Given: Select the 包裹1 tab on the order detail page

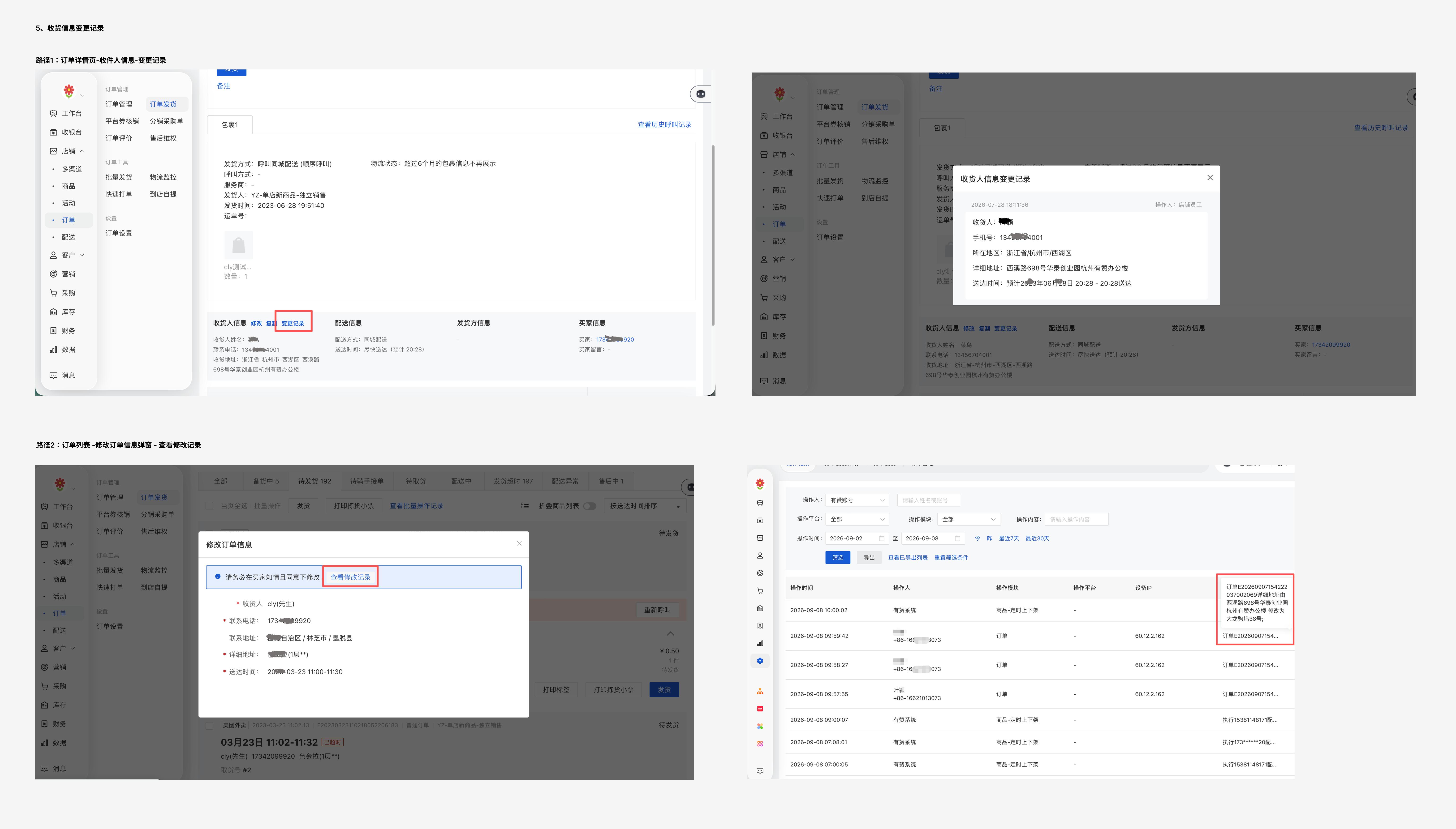Looking at the screenshot, I should [230, 125].
